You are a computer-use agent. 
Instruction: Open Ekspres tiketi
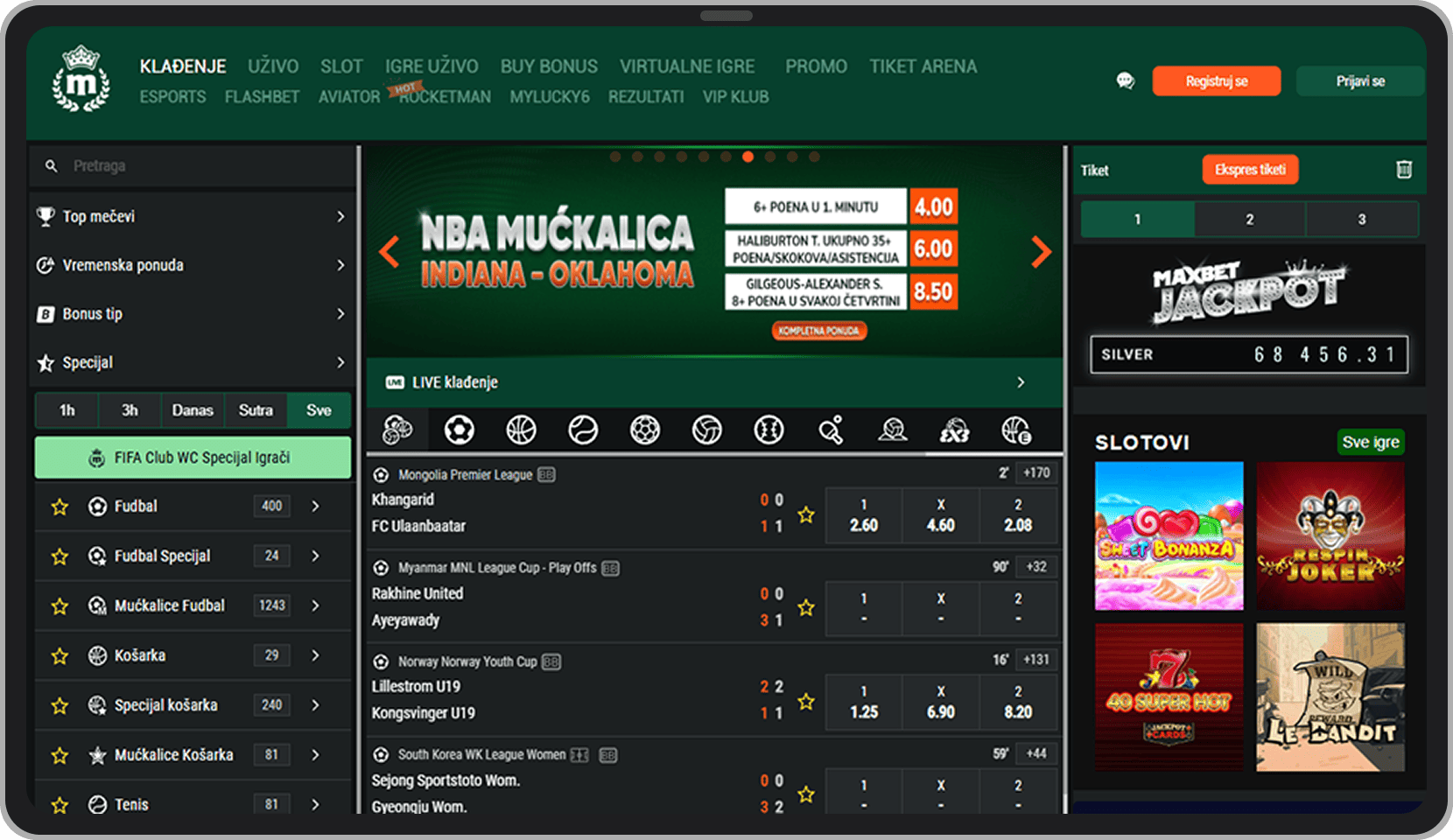[x=1250, y=170]
